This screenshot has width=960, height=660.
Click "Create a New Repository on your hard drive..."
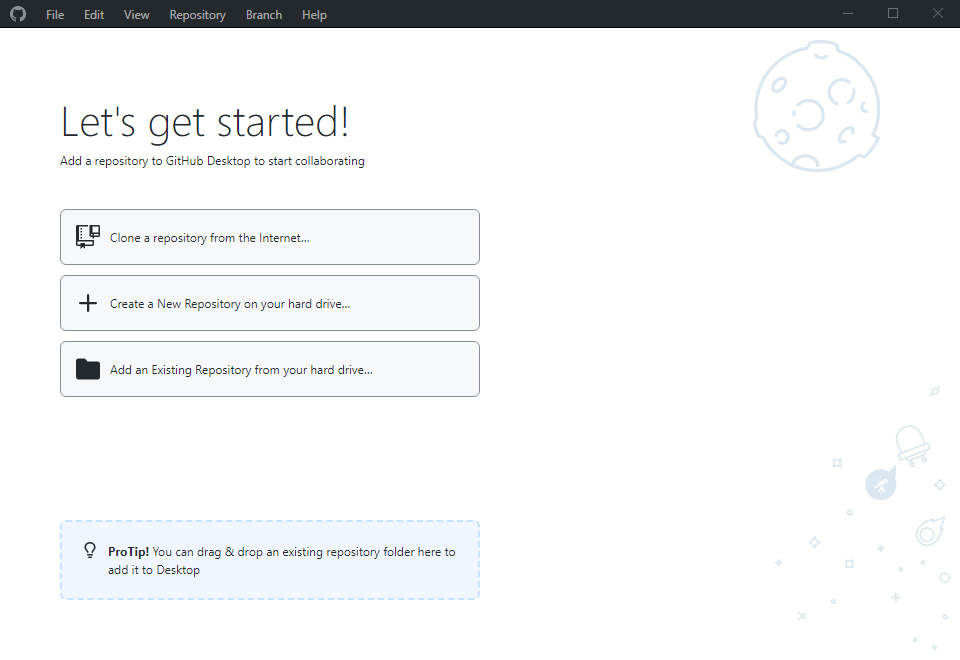coord(269,303)
